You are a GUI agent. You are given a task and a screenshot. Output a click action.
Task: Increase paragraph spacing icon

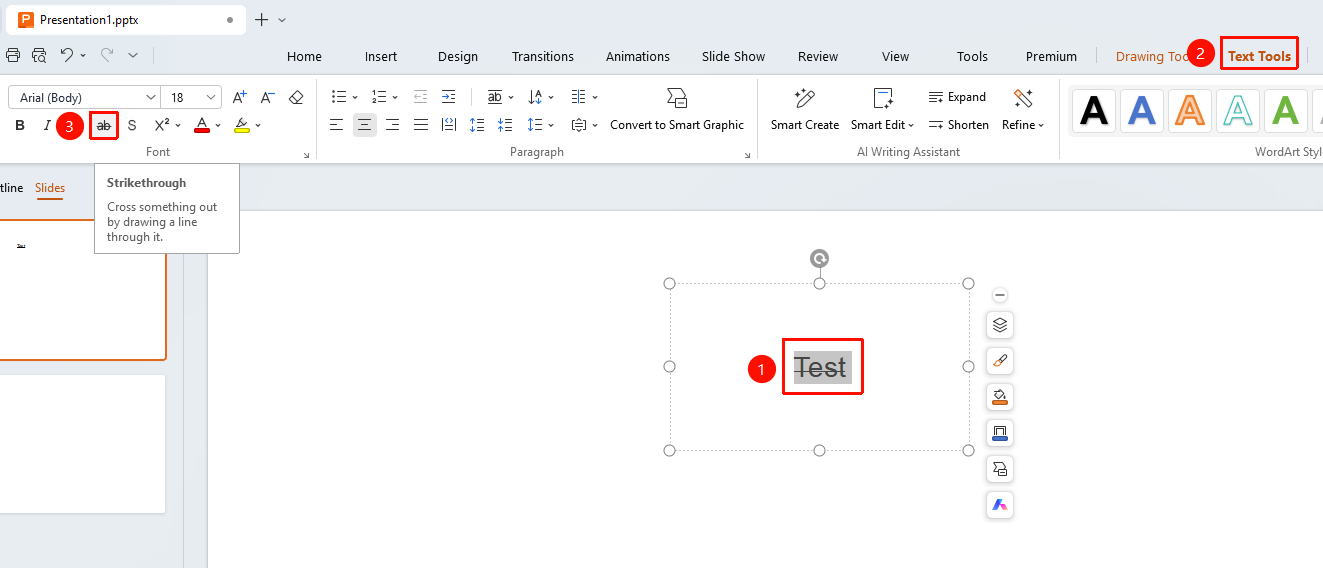click(477, 125)
